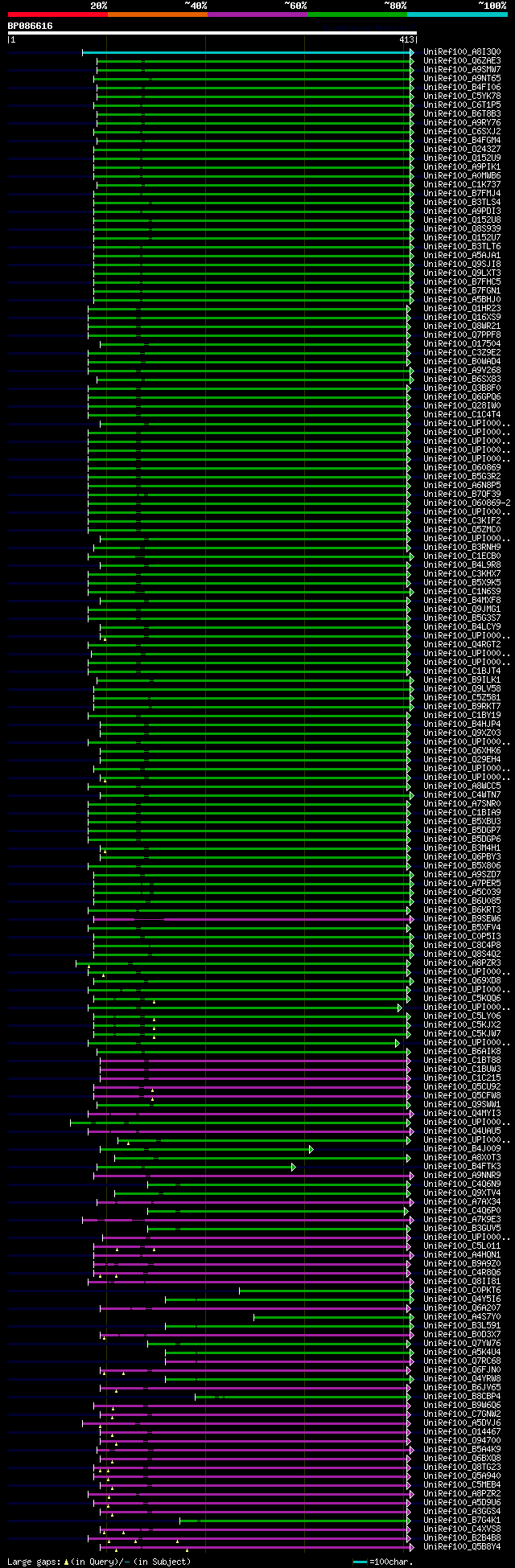Image resolution: width=515 pixels, height=1568 pixels.
Task: Open the UniRef100_A8I3Q0 hit label
Action: [462, 52]
